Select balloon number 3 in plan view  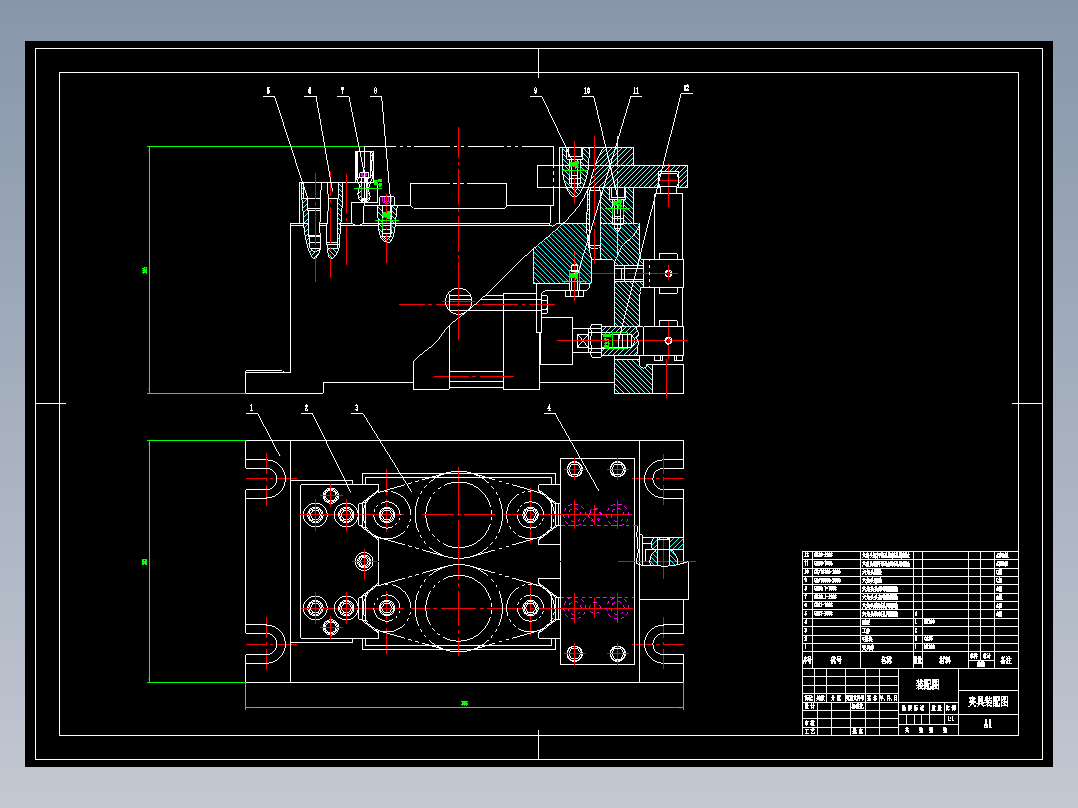[356, 408]
